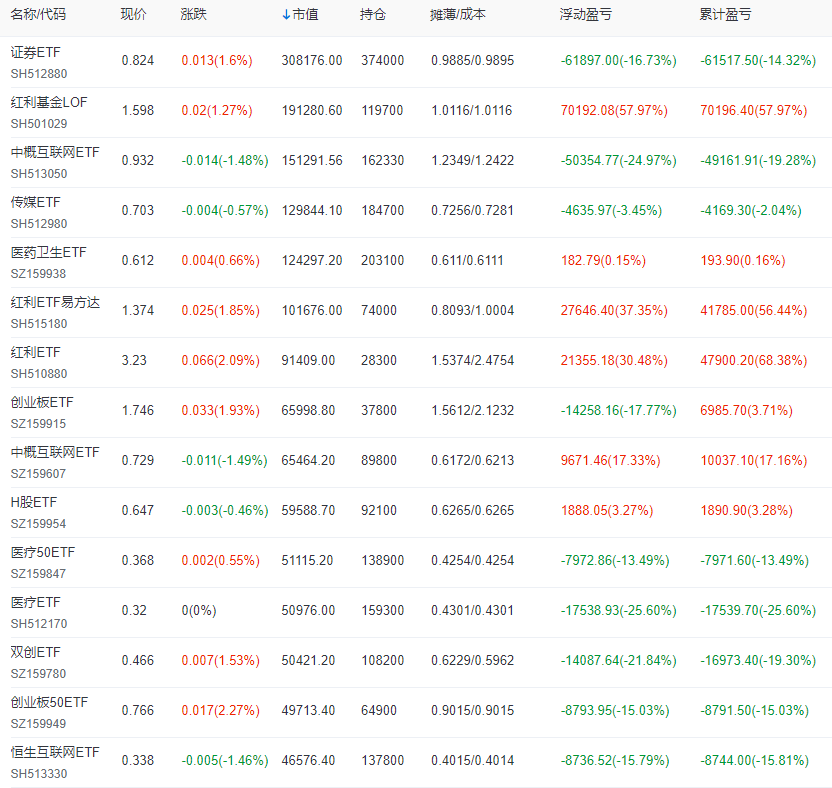Image resolution: width=832 pixels, height=788 pixels.
Task: Open the 传媒ETF fund name
Action: 36,202
